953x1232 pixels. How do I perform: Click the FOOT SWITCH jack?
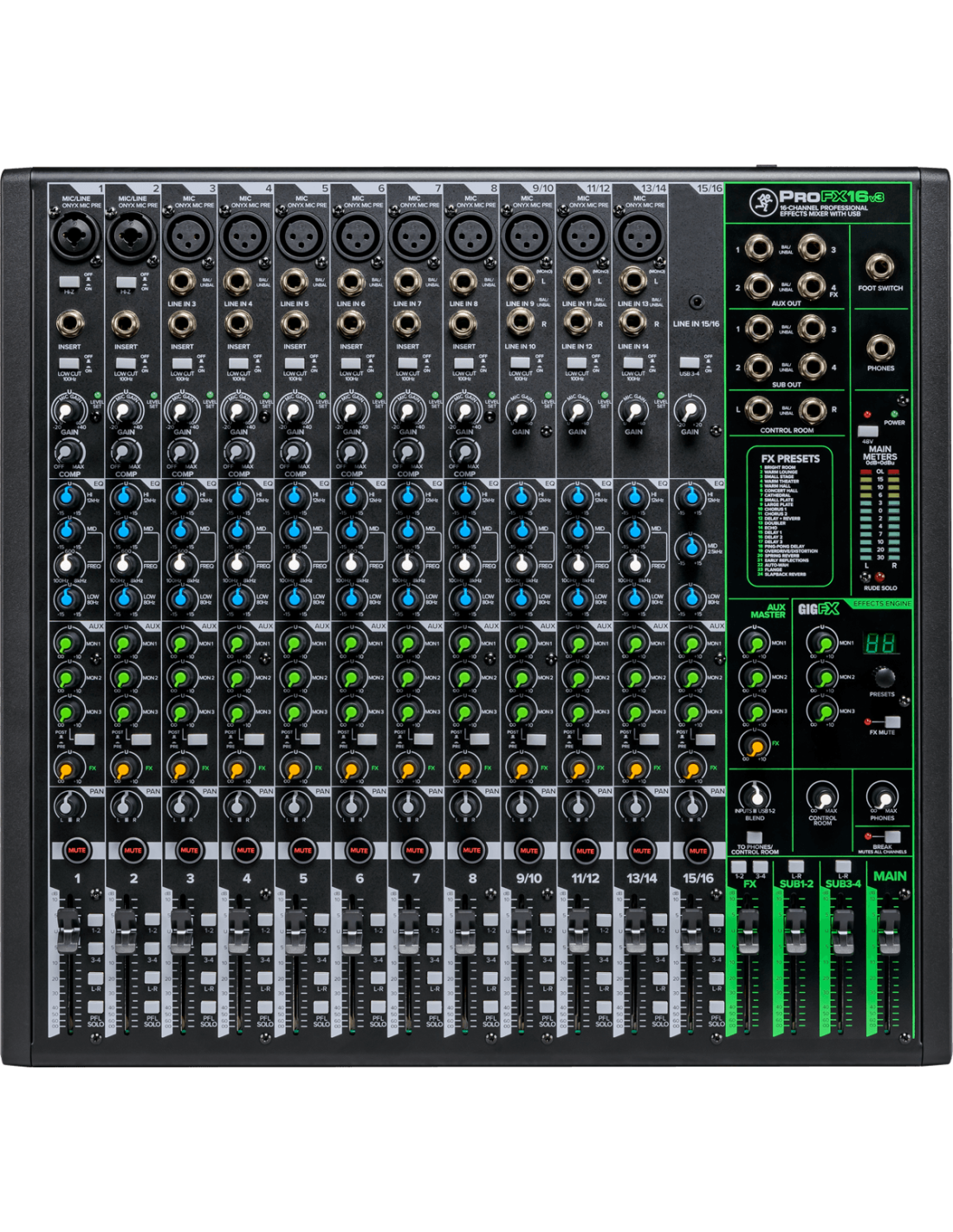click(x=879, y=267)
